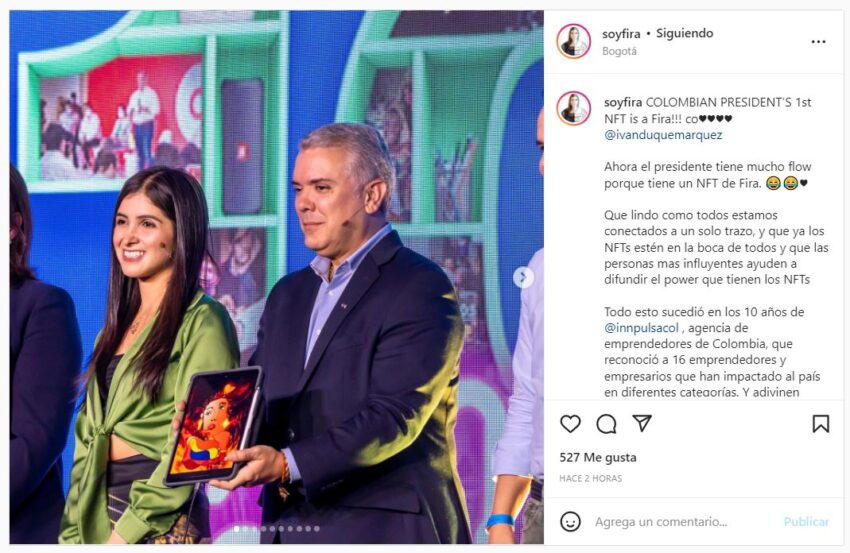Share the post via paper plane icon
Viewport: 850px width, 553px height.
tap(642, 423)
